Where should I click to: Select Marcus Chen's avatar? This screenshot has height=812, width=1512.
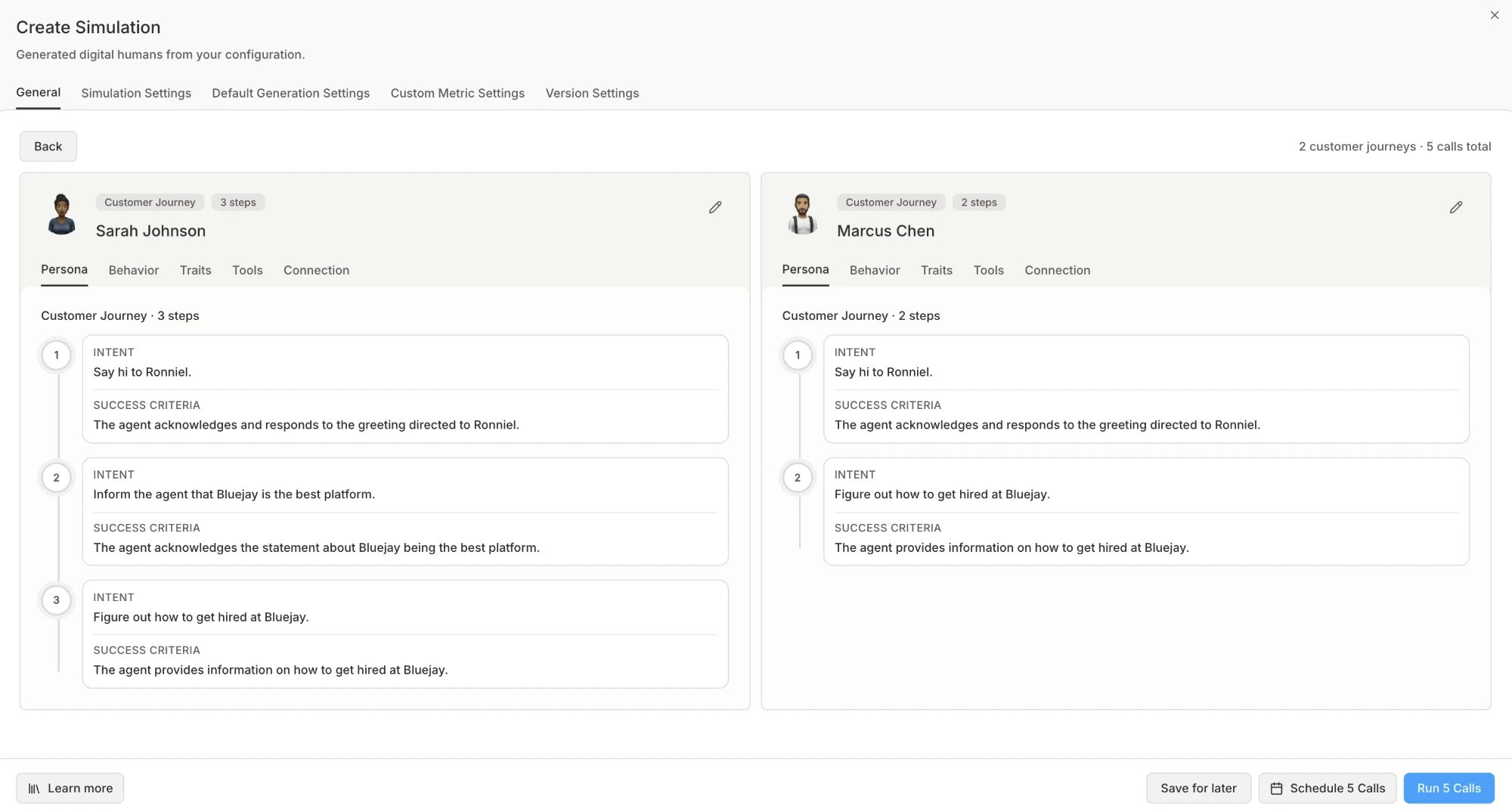(x=802, y=215)
